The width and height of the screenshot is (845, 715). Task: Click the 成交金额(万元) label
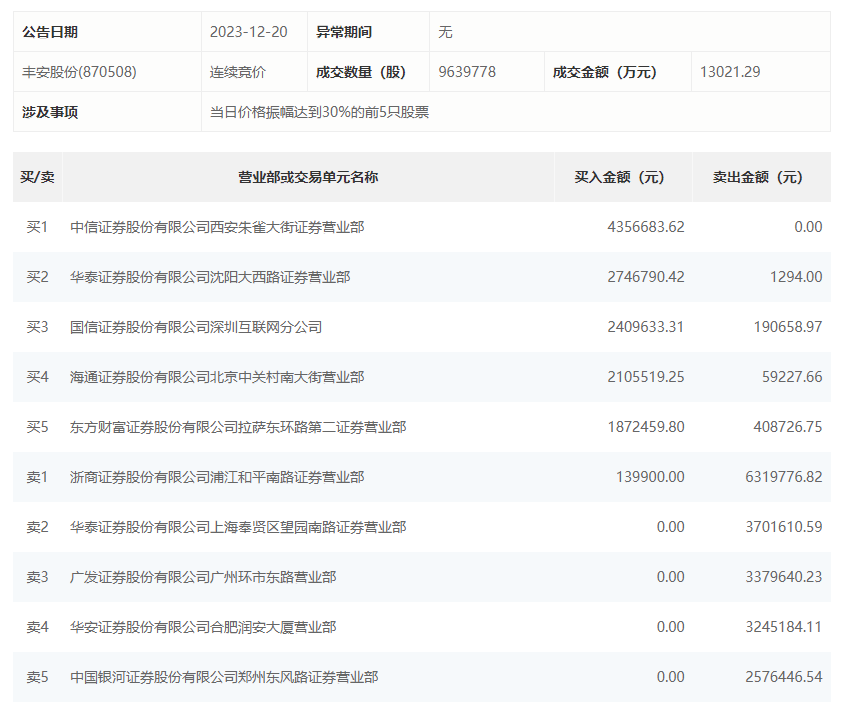point(605,72)
